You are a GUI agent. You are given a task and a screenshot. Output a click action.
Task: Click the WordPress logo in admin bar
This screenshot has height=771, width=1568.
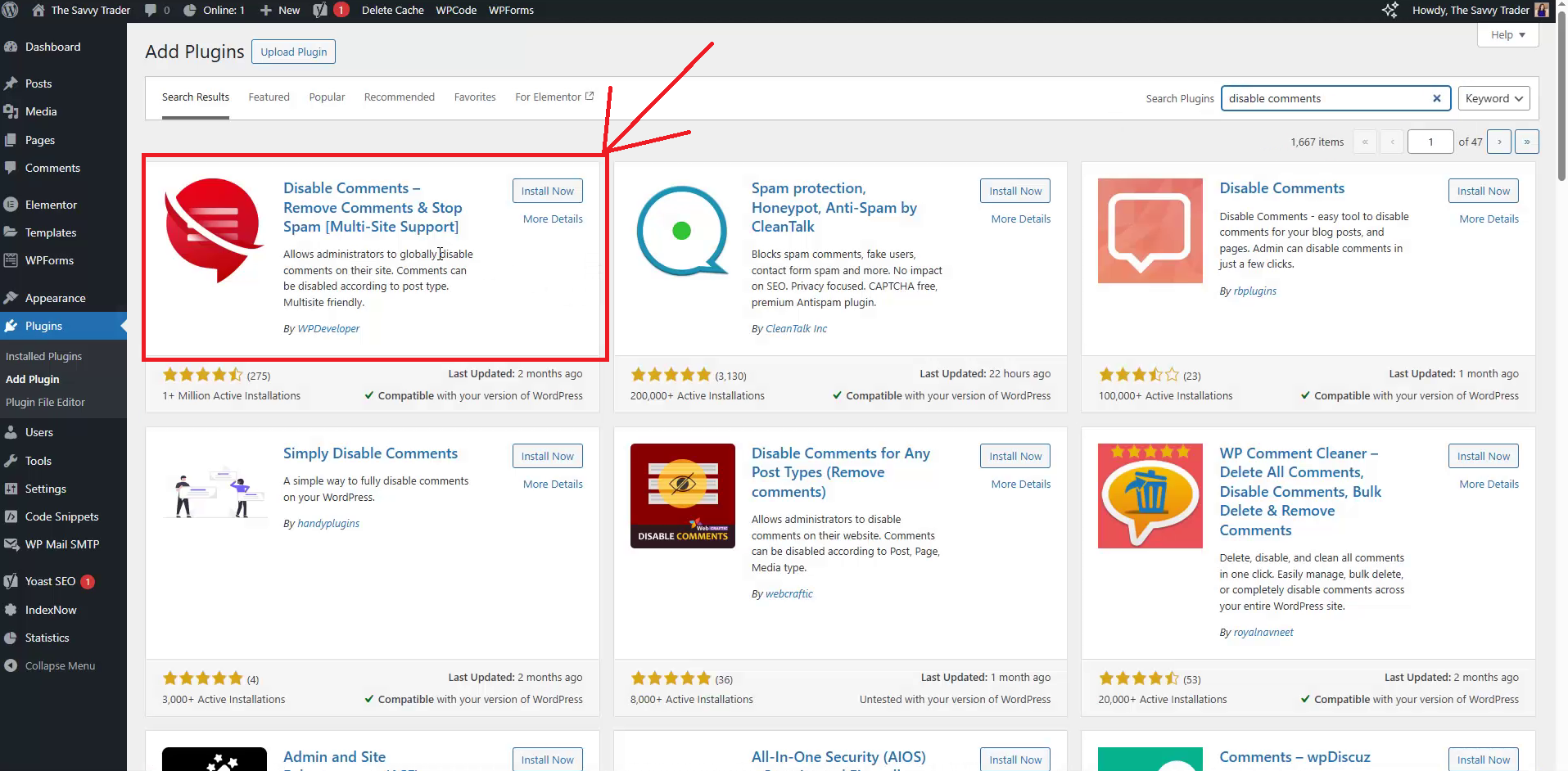11,11
